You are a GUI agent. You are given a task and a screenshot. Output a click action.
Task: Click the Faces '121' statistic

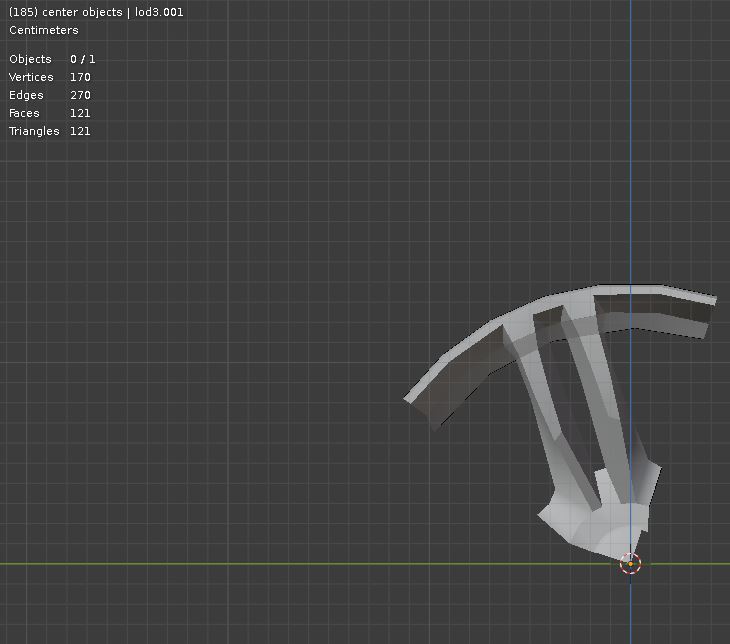[x=80, y=113]
